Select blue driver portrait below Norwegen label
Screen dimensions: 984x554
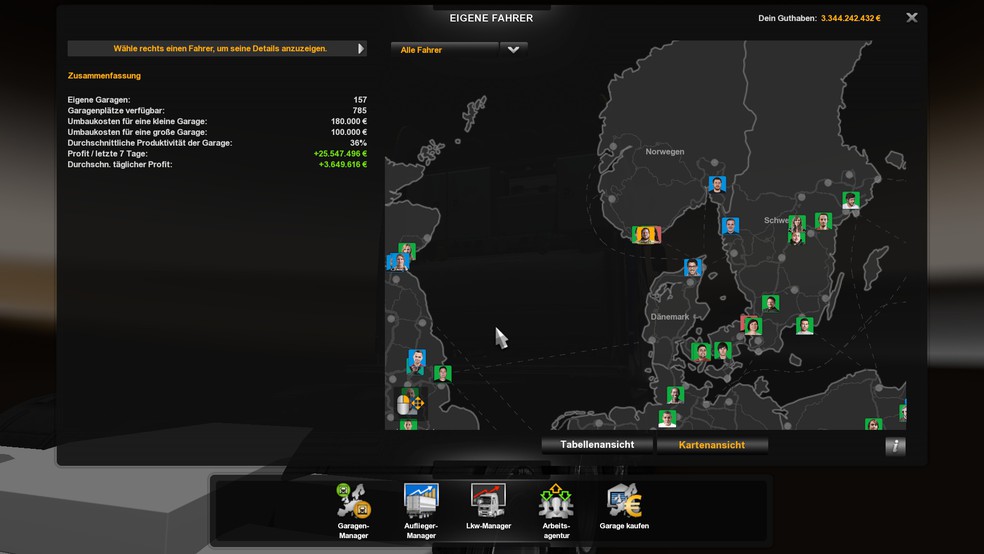coord(717,184)
